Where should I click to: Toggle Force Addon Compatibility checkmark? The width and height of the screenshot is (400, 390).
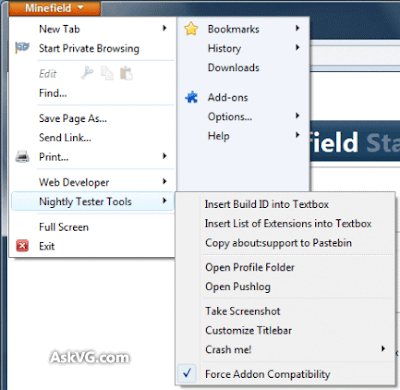[x=187, y=373]
